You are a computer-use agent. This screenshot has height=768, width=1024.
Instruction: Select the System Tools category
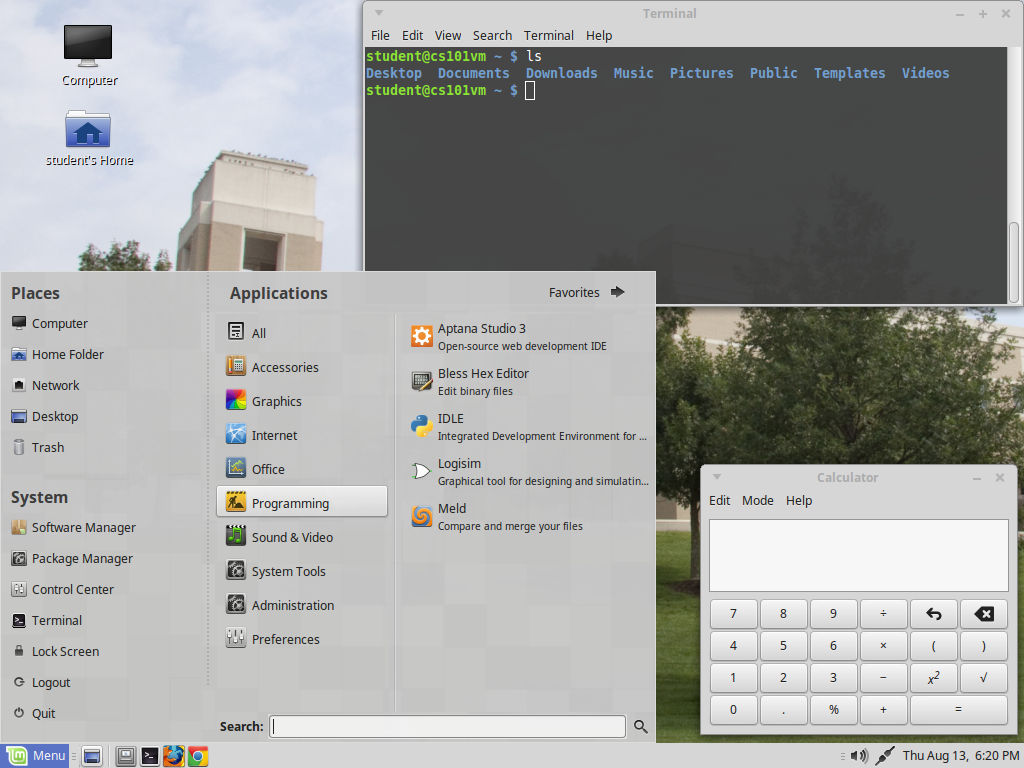tap(302, 571)
